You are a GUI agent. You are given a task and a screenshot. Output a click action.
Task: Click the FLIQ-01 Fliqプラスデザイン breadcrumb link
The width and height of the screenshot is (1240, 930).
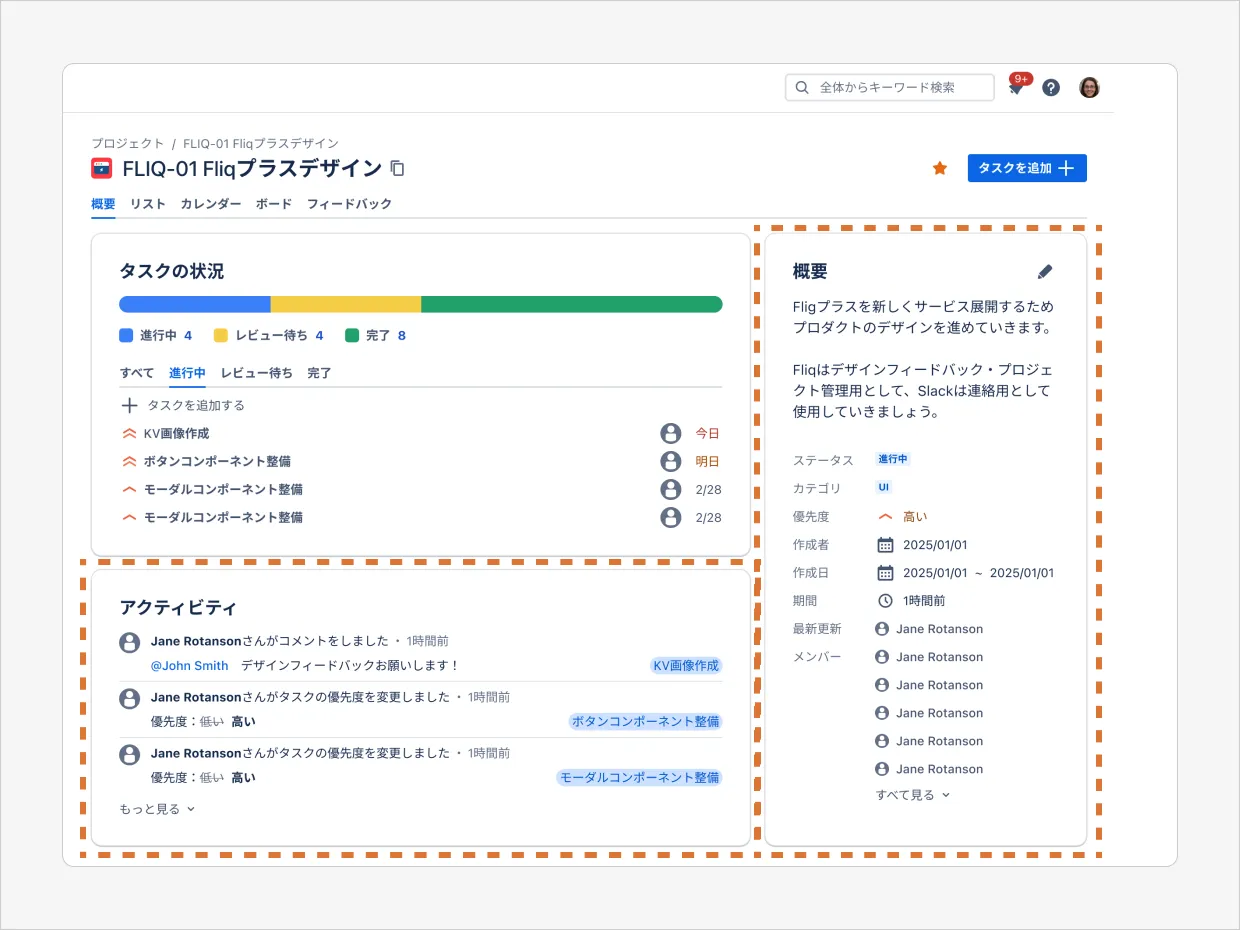[x=261, y=143]
